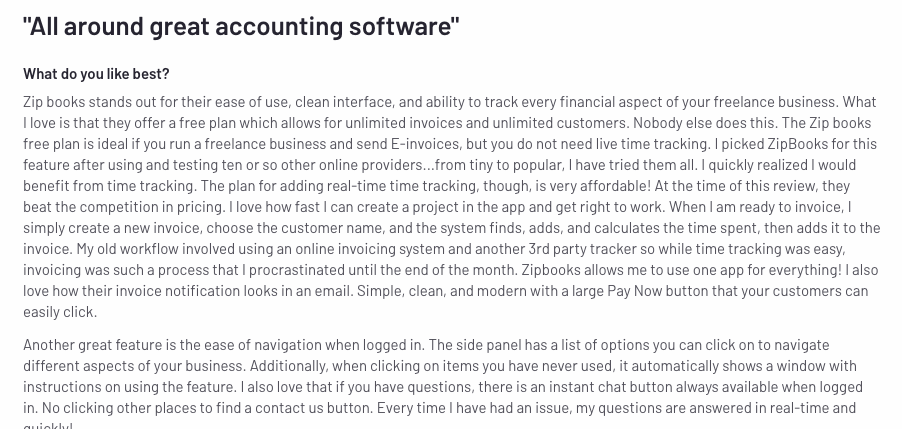
Task: Click the paragraph starting "Zip books stands out"
Action: [452, 207]
